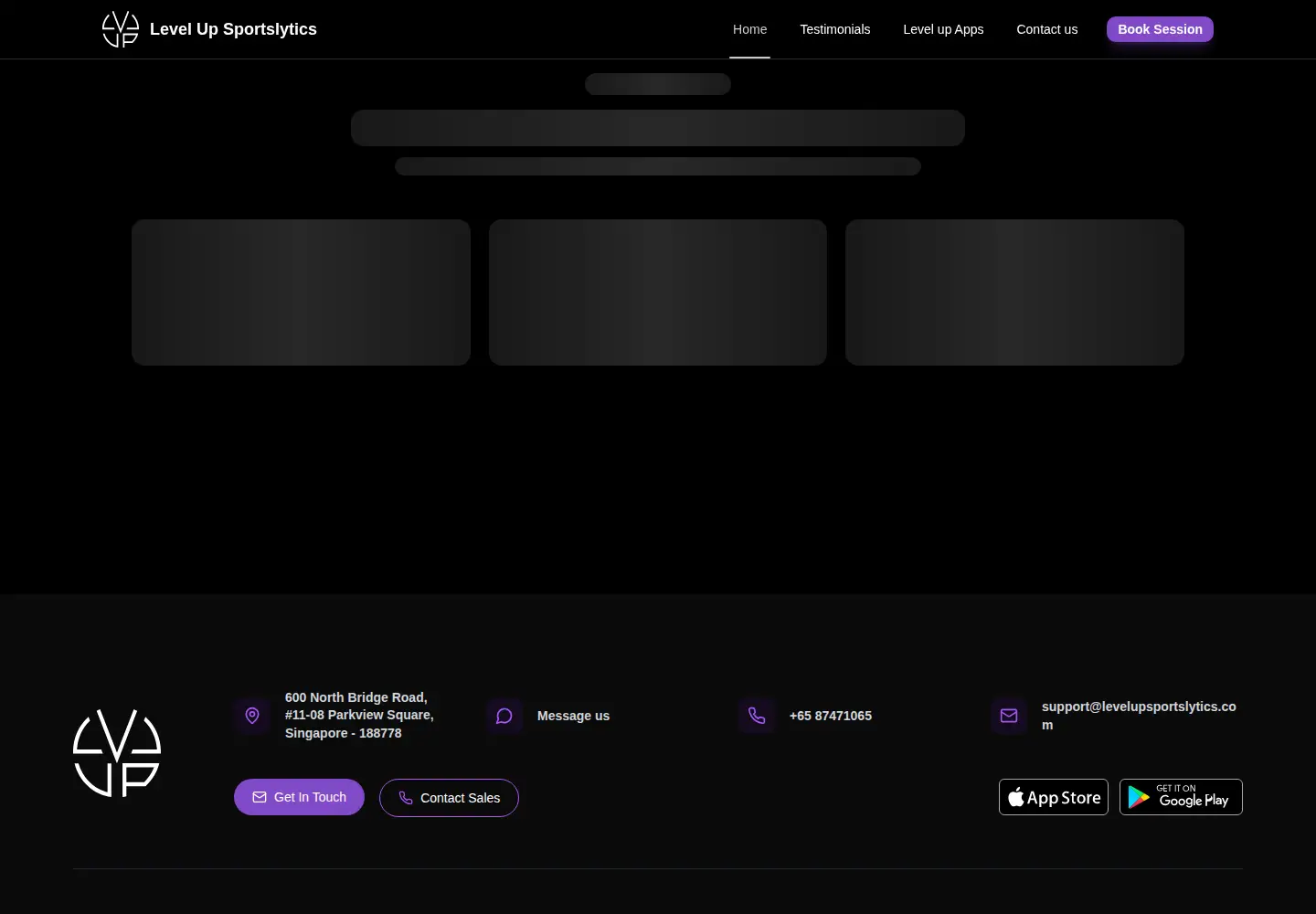Click the Book Session button
1316x914 pixels.
pos(1160,29)
